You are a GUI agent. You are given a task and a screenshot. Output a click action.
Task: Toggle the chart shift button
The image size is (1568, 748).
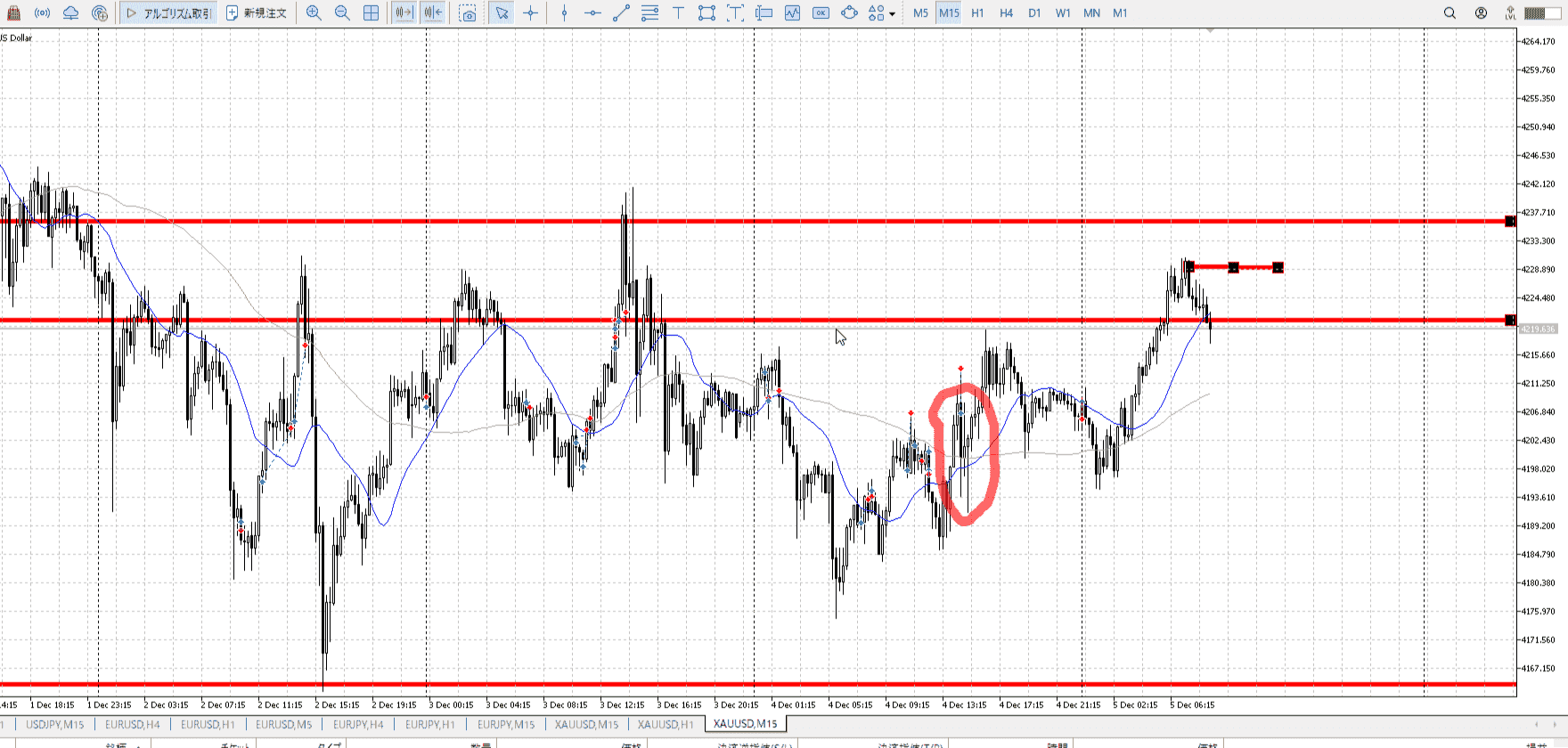coord(433,13)
